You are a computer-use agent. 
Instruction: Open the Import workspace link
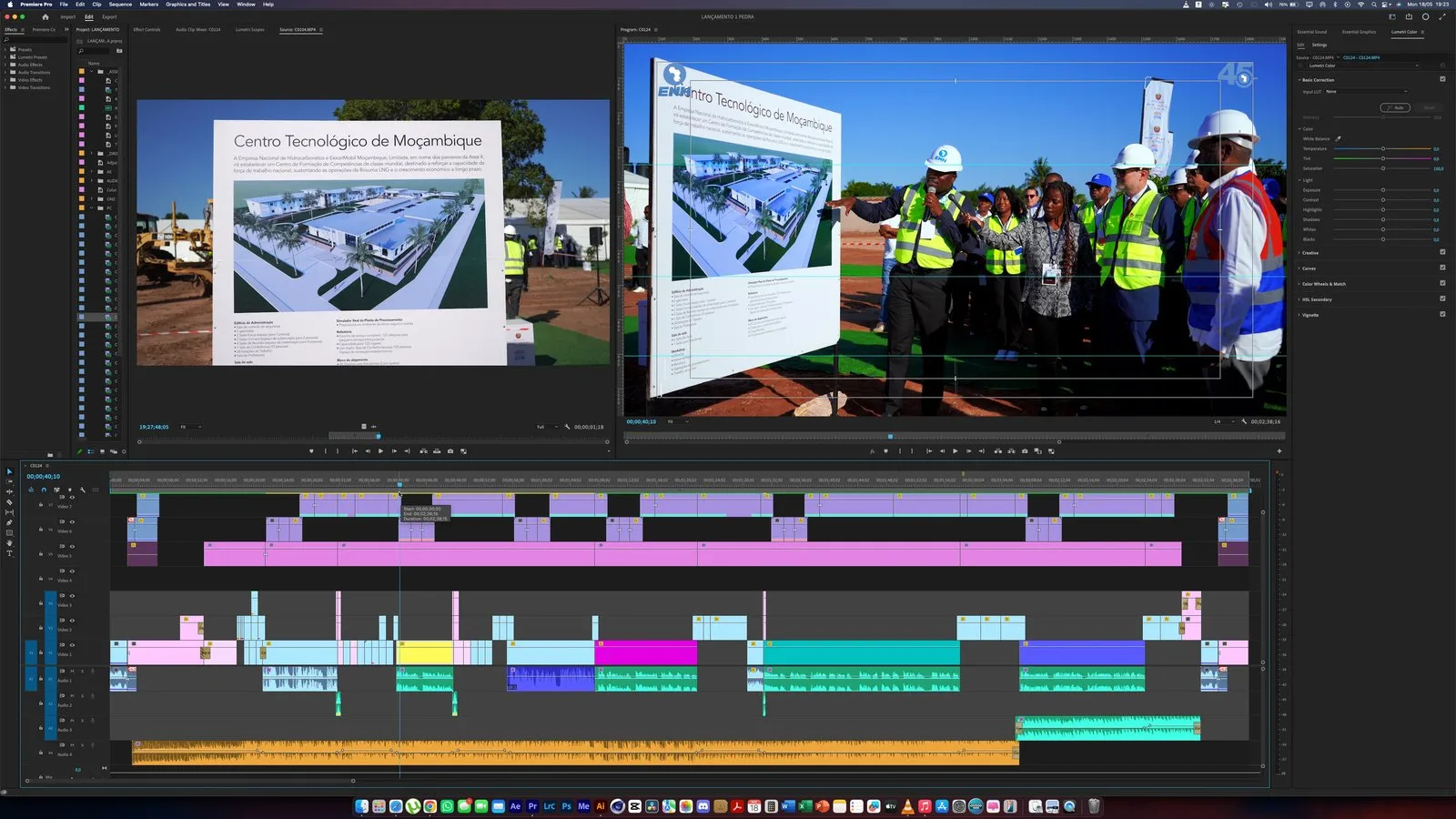(68, 16)
